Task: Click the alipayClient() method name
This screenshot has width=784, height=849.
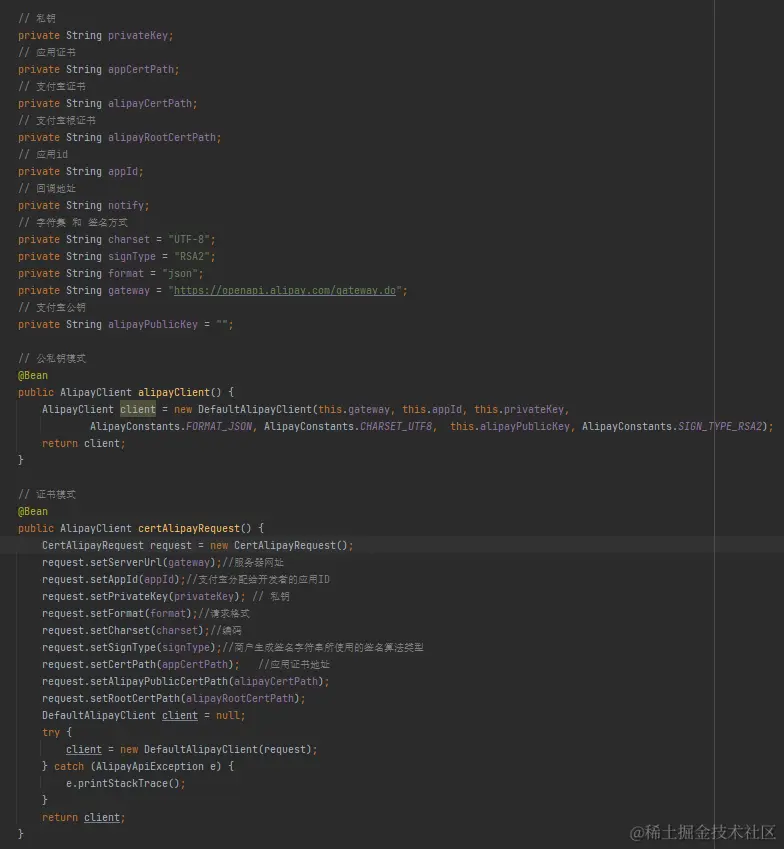Action: (174, 392)
